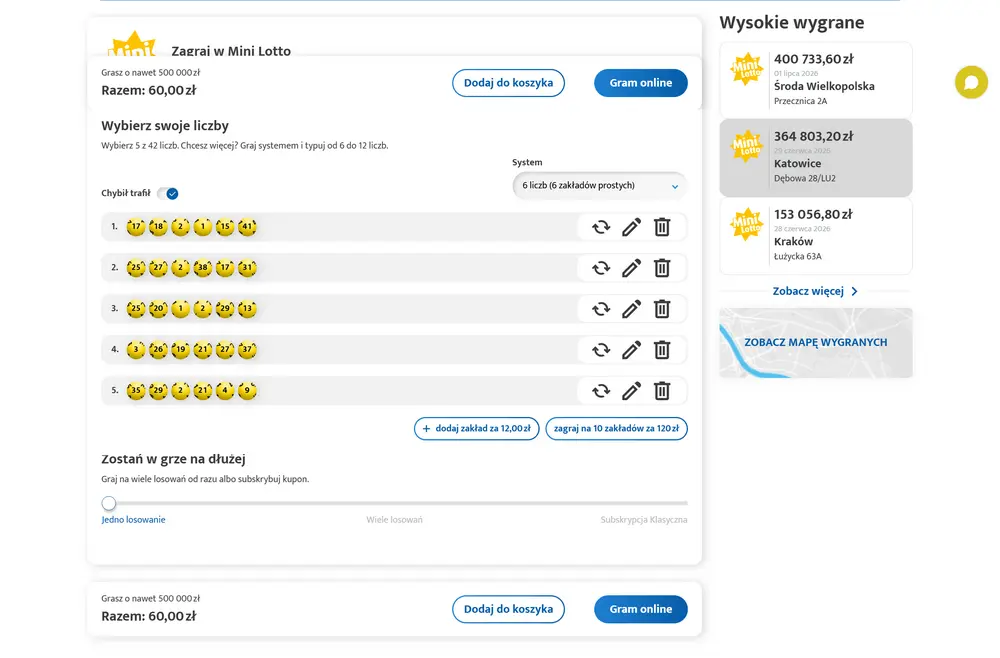Edit numbers of bet 1
Screen dimensions: 1000x658
[631, 227]
